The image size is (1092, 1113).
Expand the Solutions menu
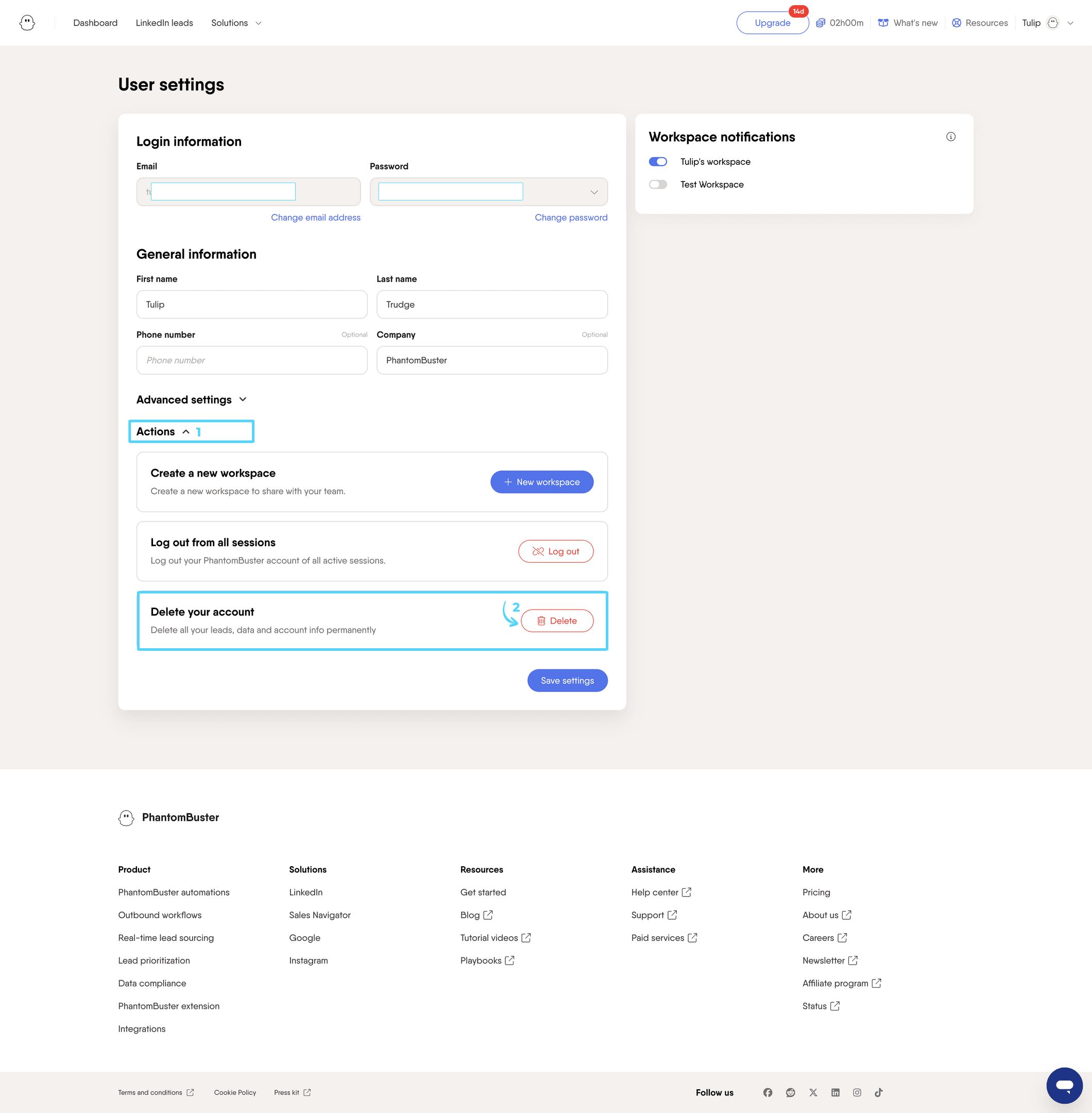click(236, 23)
